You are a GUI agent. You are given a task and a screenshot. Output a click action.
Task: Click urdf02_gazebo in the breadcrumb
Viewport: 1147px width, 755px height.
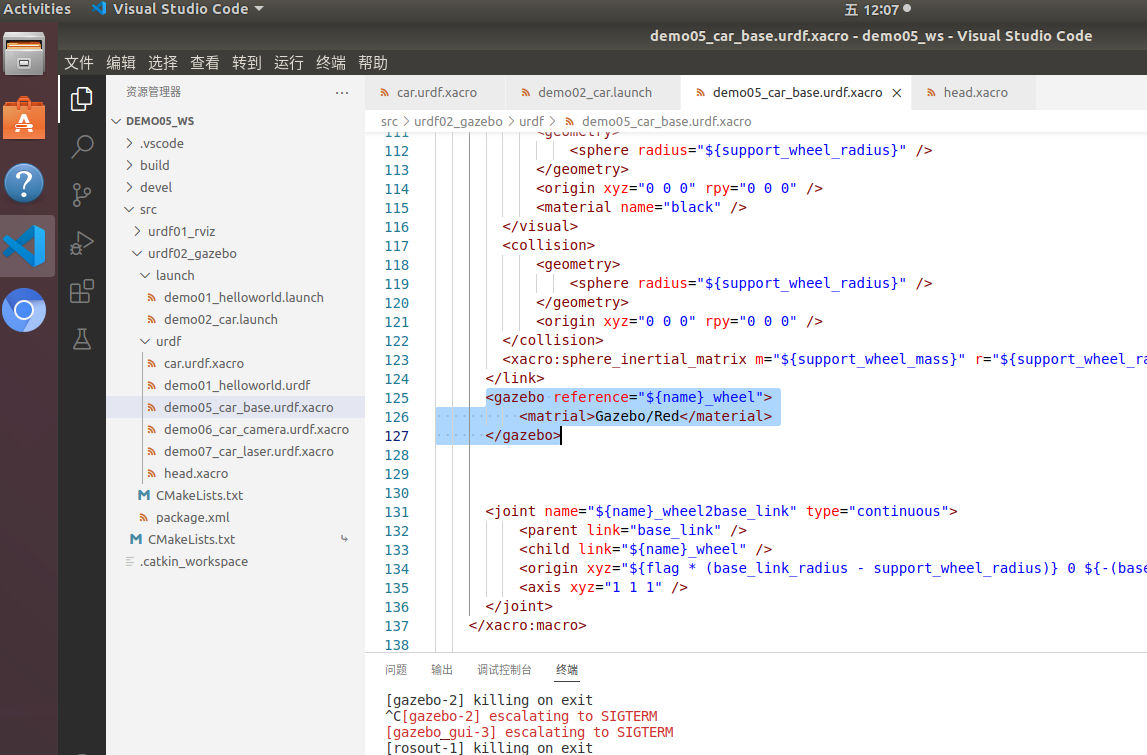[x=458, y=121]
